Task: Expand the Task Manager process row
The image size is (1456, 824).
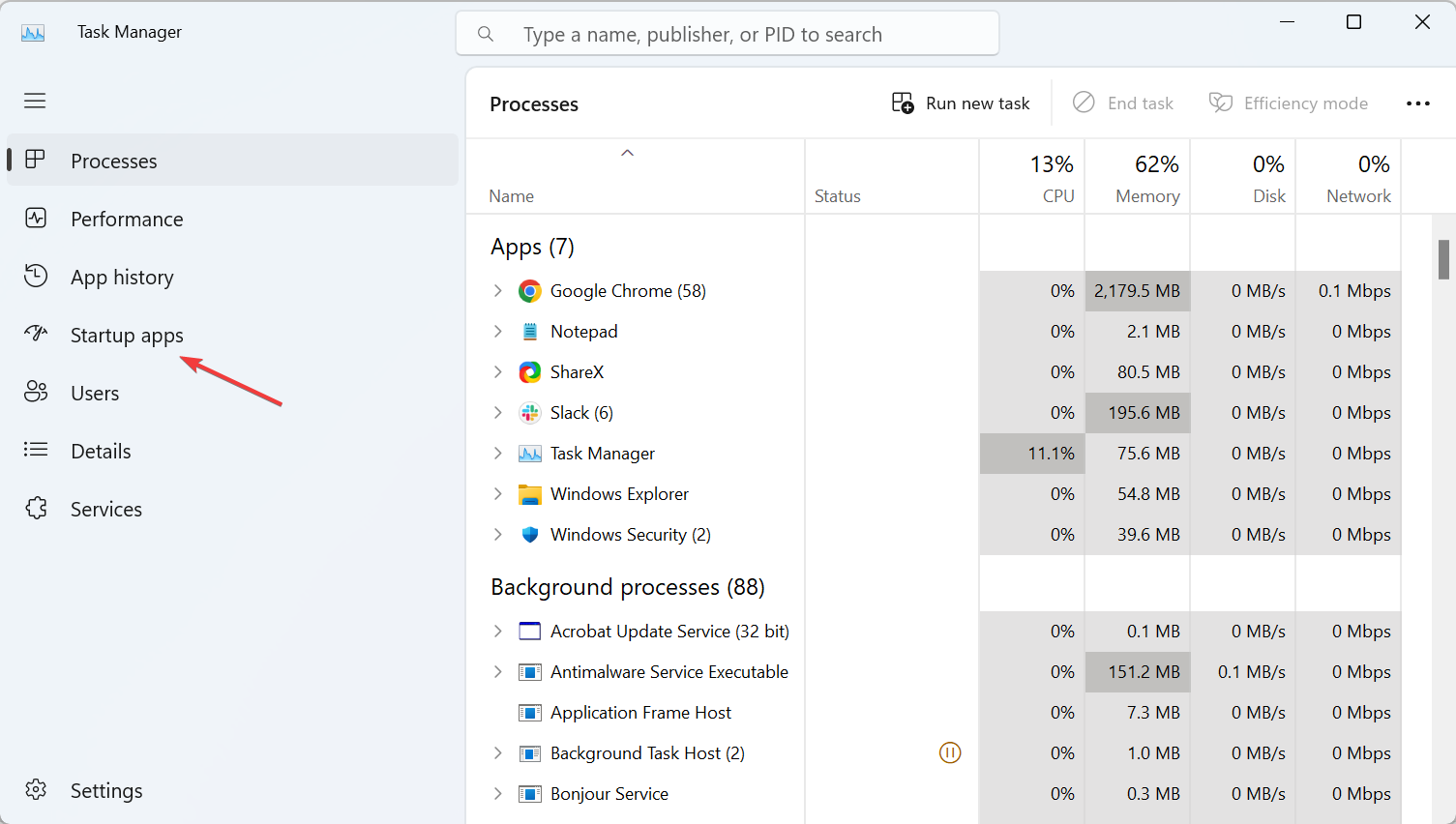Action: pyautogui.click(x=498, y=454)
